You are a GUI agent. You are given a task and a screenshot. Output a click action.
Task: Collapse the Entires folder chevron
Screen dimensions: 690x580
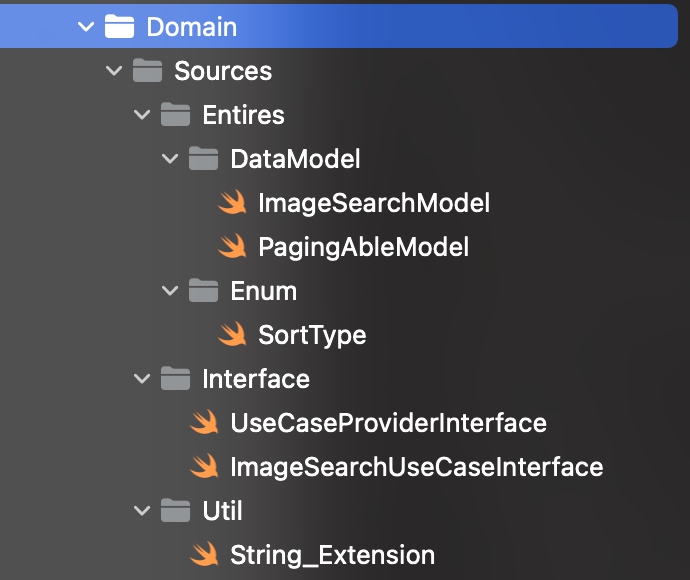pyautogui.click(x=142, y=115)
